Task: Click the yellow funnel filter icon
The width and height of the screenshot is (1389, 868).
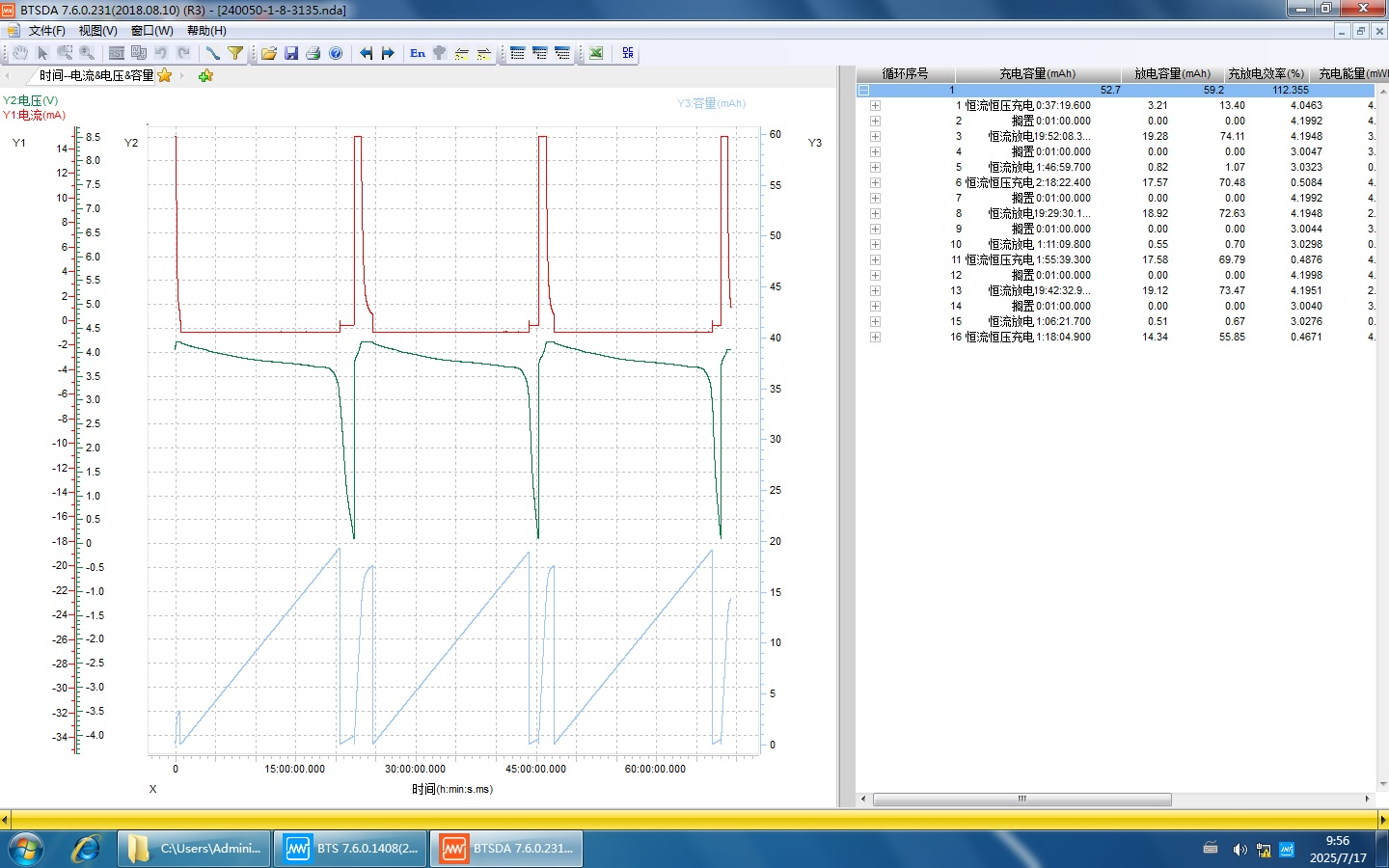Action: coord(234,53)
